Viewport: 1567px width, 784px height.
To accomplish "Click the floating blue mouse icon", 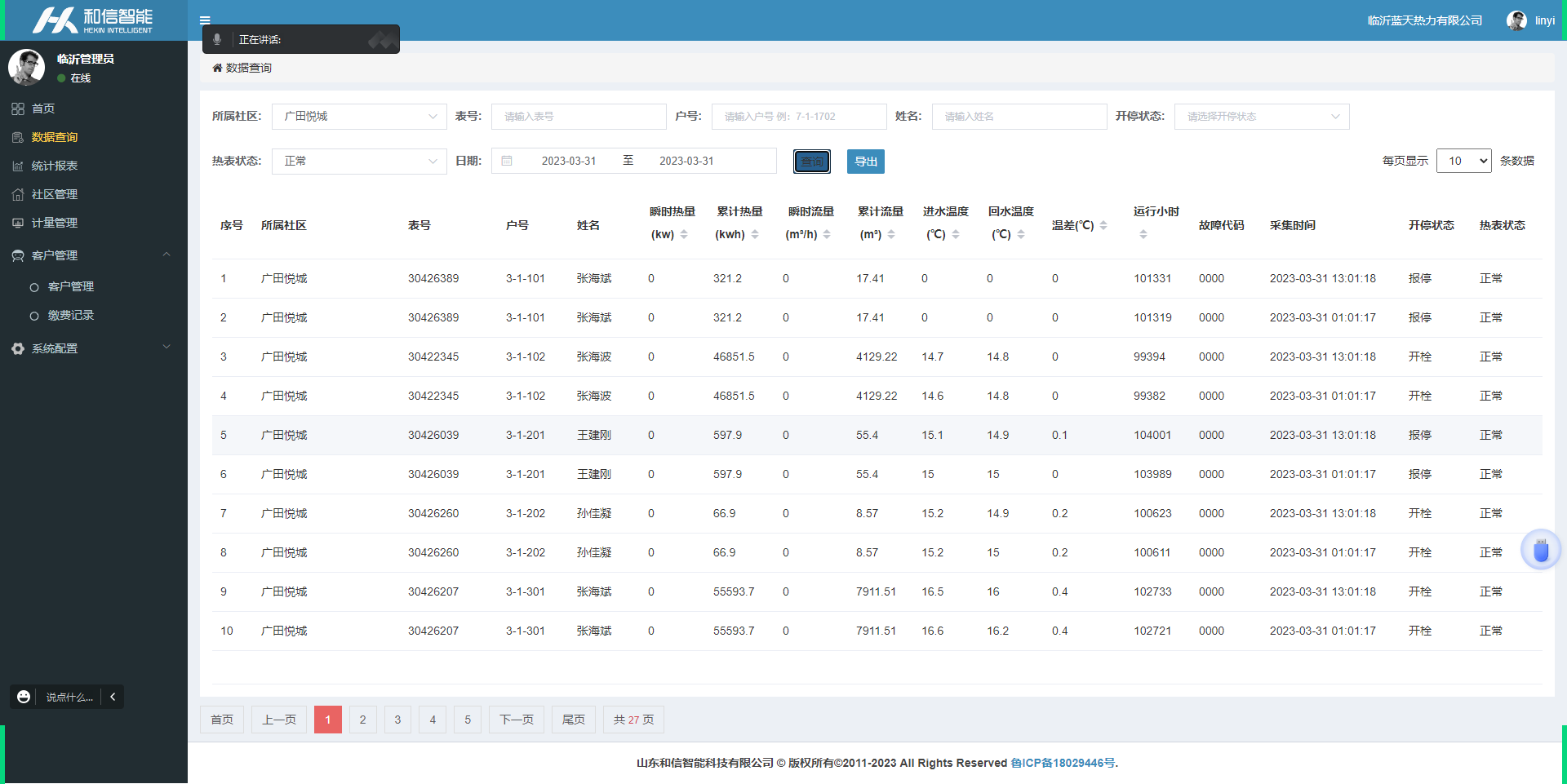I will 1541,550.
